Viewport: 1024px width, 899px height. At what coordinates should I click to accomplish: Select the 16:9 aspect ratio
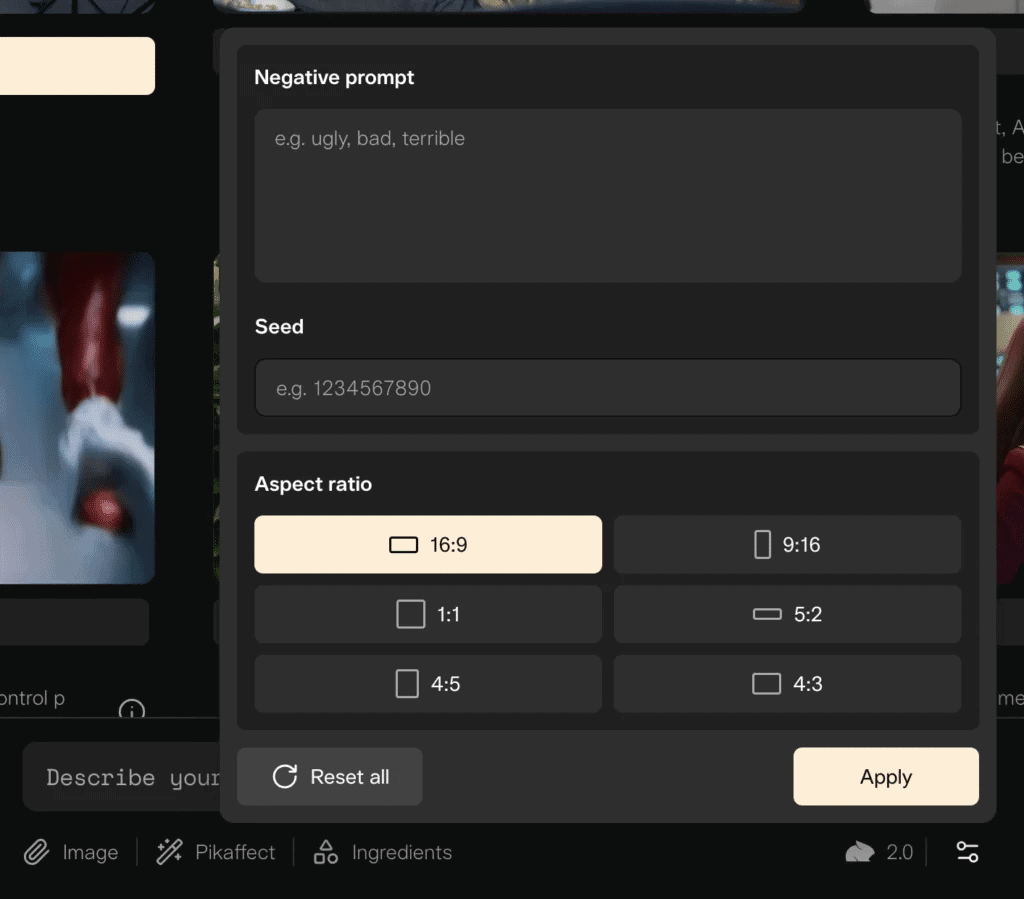pos(428,545)
